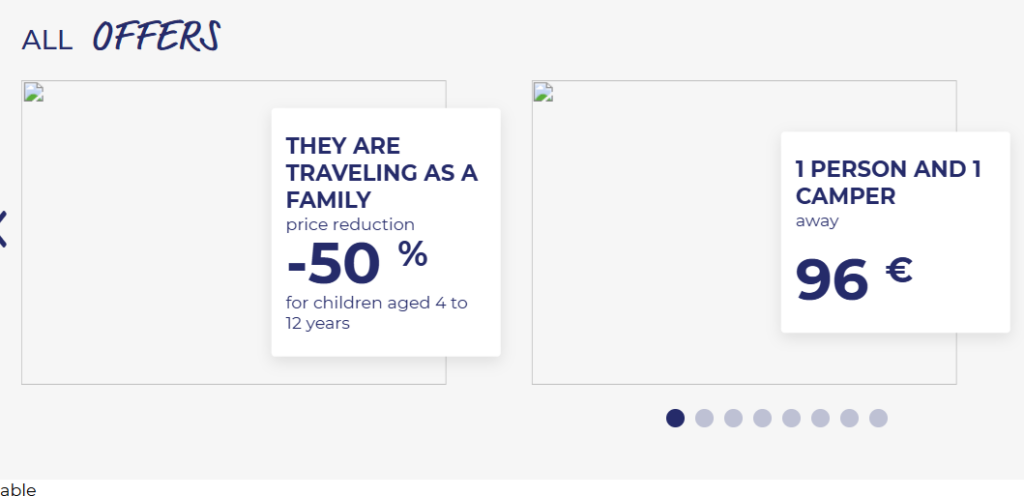Click 'for children aged 4 to 12 years' text
The image size is (1024, 496).
pos(376,312)
